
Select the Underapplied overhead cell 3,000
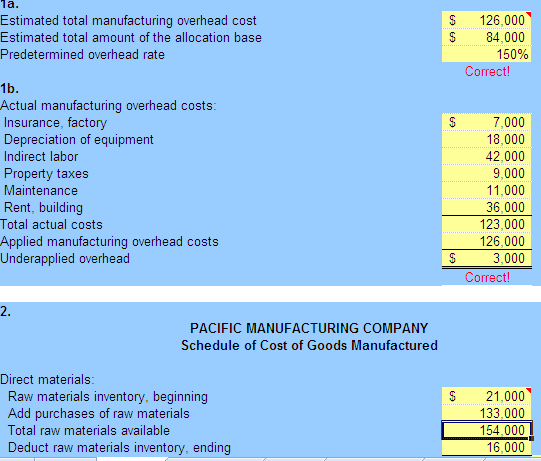click(486, 258)
